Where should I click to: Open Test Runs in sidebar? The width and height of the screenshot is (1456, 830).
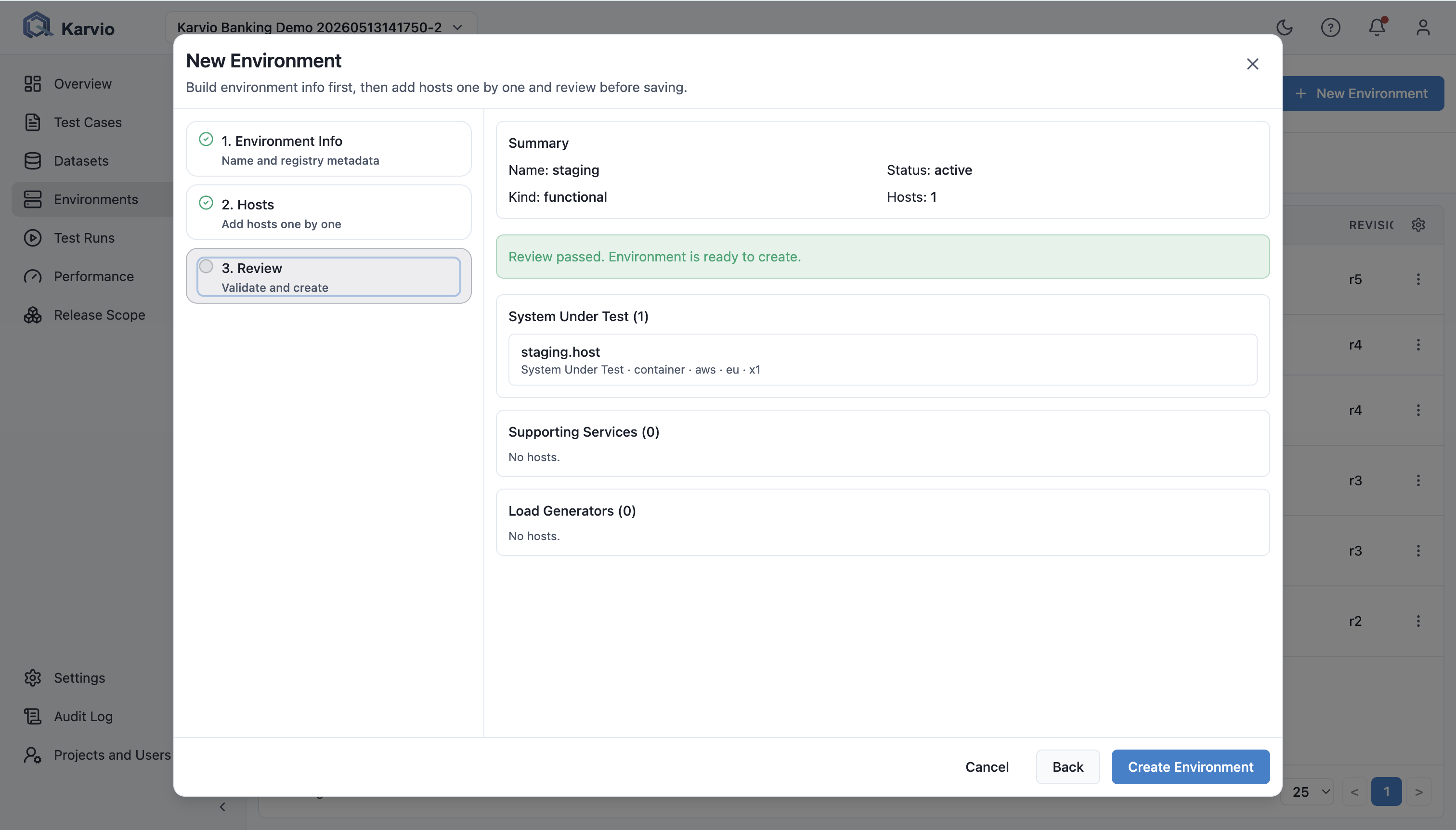(84, 238)
